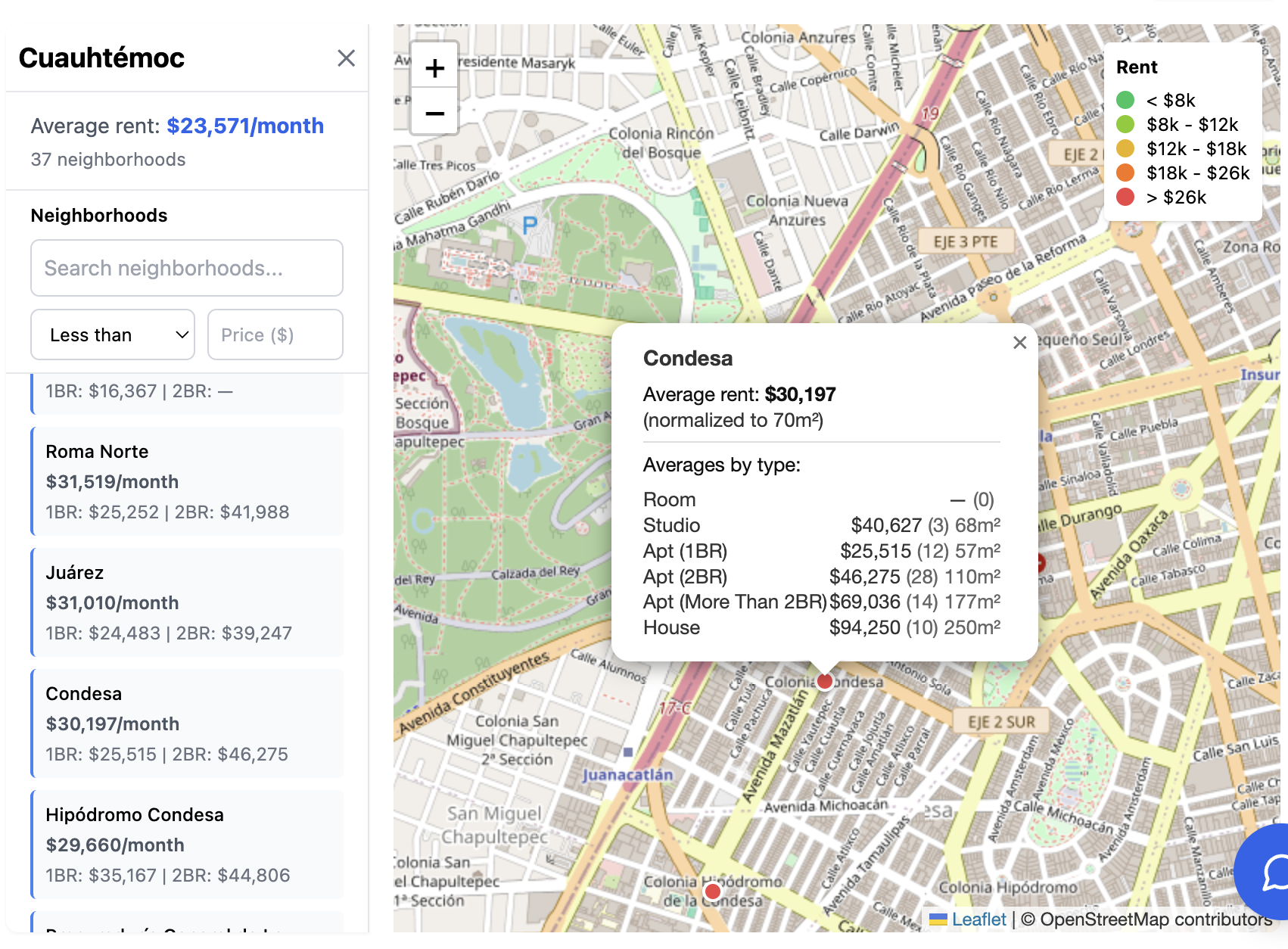Select the red Condesa map marker
Screen dimensions: 1288x949
pos(824,680)
